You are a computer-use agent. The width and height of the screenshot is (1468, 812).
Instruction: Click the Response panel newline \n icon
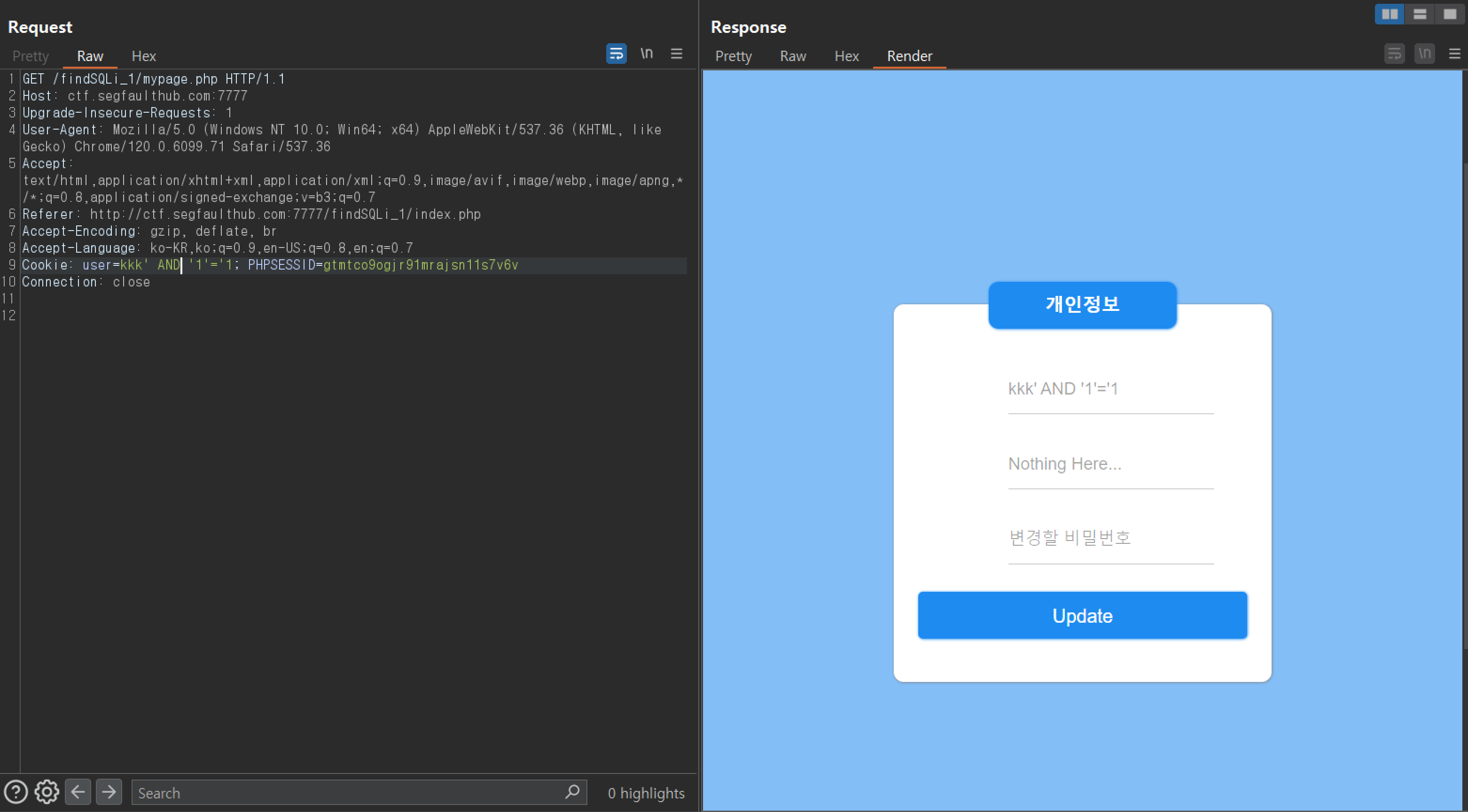[x=1424, y=54]
